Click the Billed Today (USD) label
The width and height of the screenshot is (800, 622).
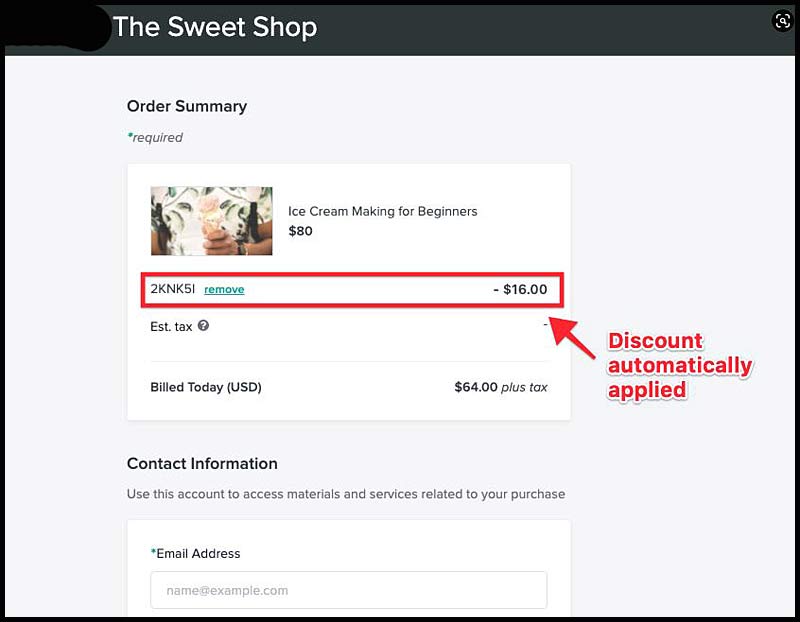pyautogui.click(x=206, y=387)
